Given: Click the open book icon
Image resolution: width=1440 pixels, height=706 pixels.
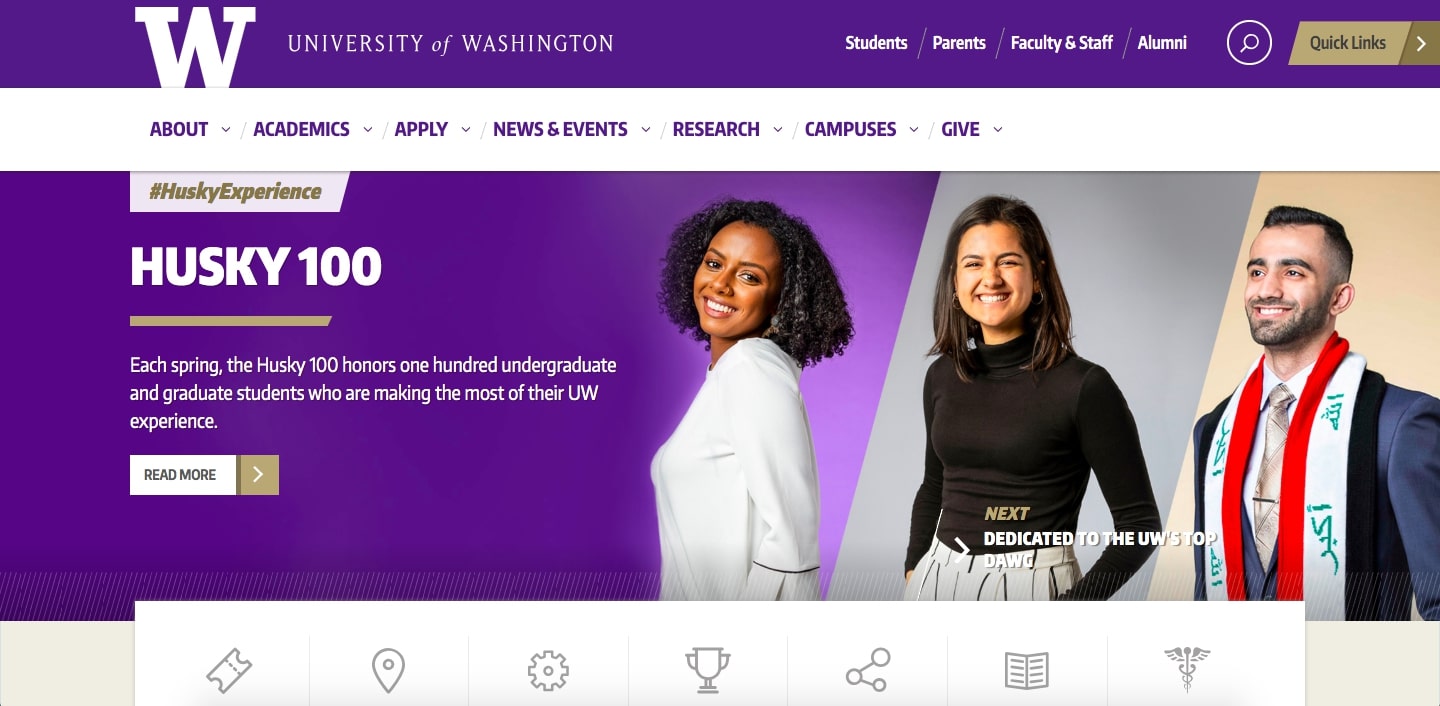Looking at the screenshot, I should (1026, 670).
